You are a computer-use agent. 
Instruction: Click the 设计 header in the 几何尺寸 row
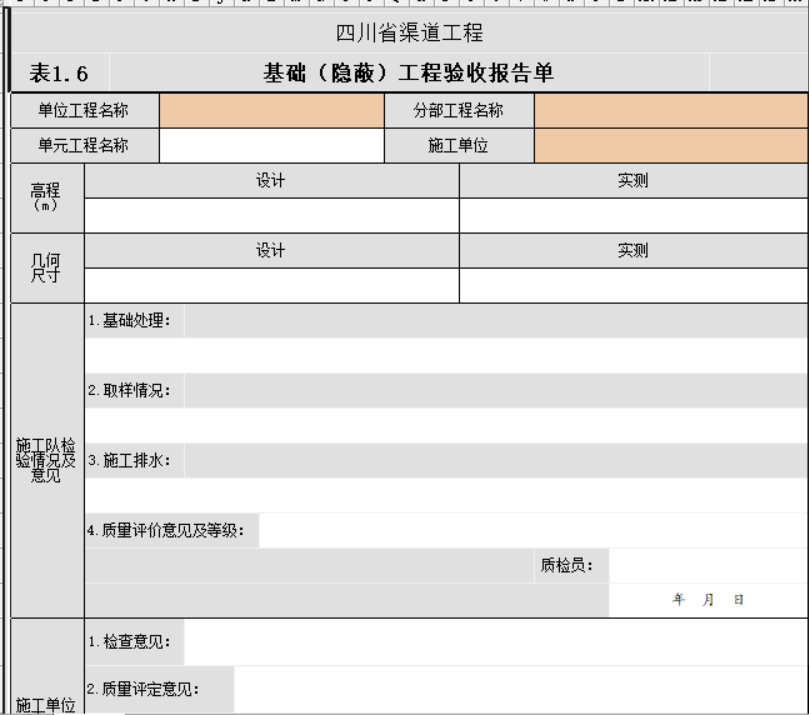[x=270, y=251]
